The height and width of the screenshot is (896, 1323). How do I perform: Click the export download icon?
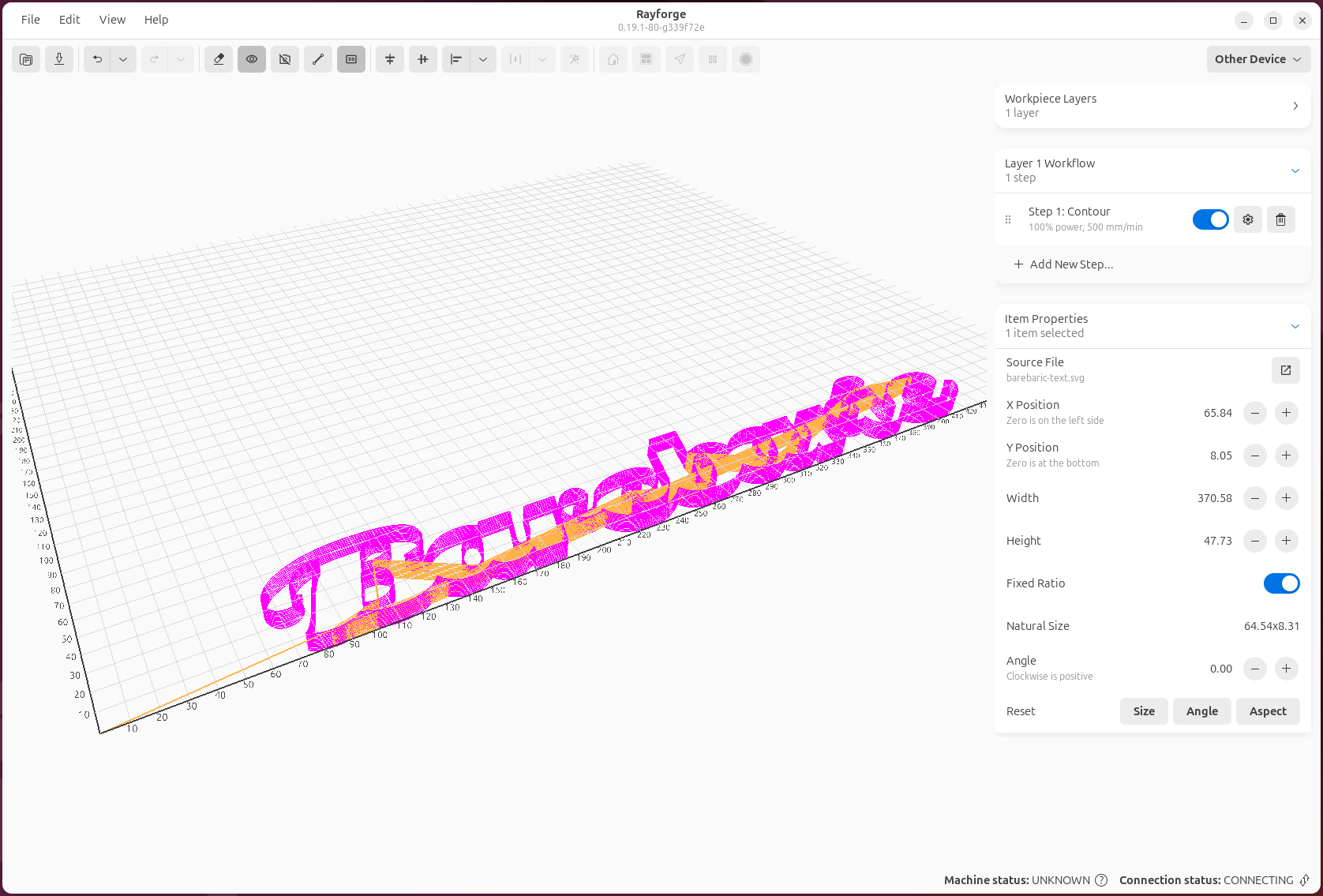click(x=59, y=59)
